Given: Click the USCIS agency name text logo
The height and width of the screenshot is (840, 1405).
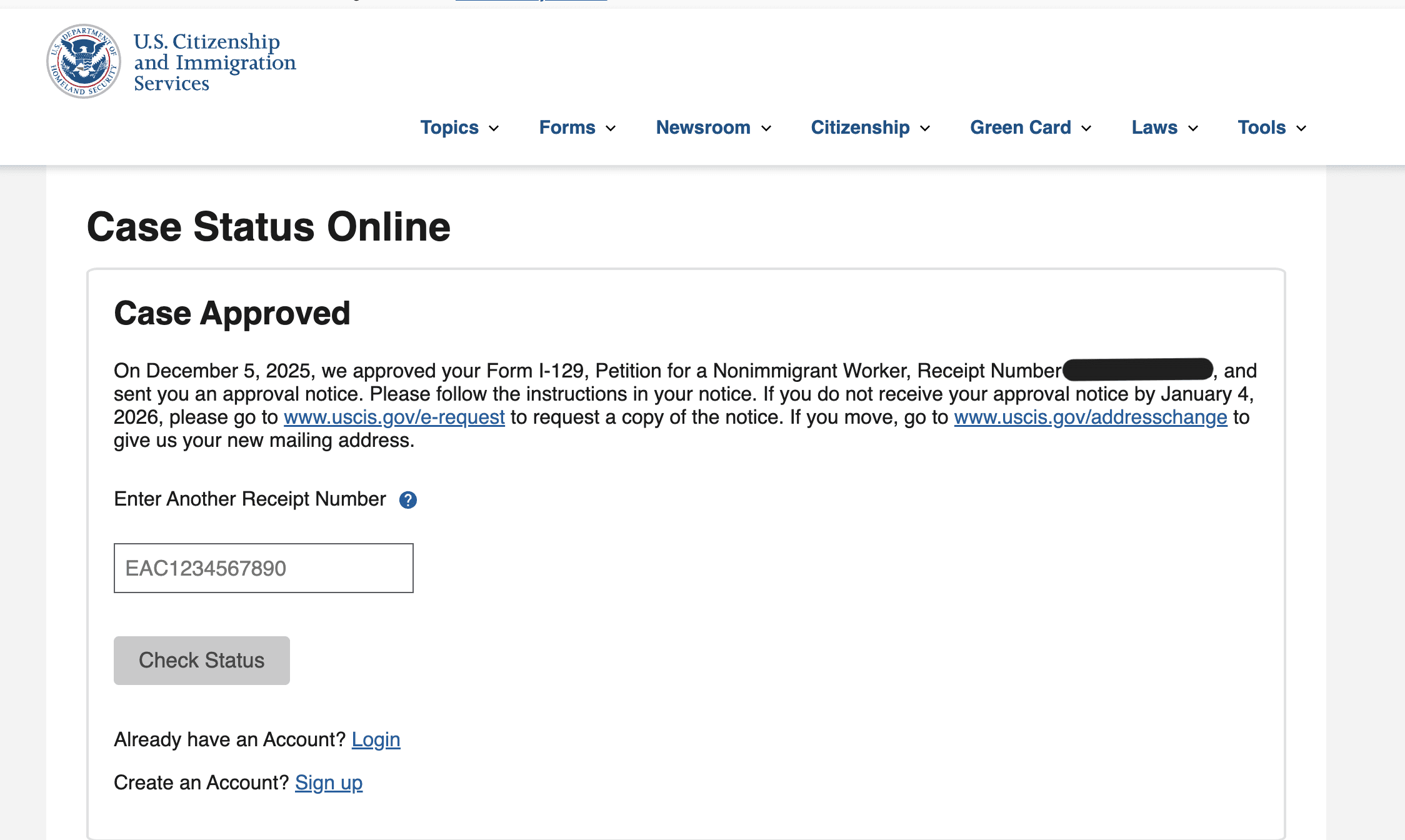Looking at the screenshot, I should pos(214,62).
